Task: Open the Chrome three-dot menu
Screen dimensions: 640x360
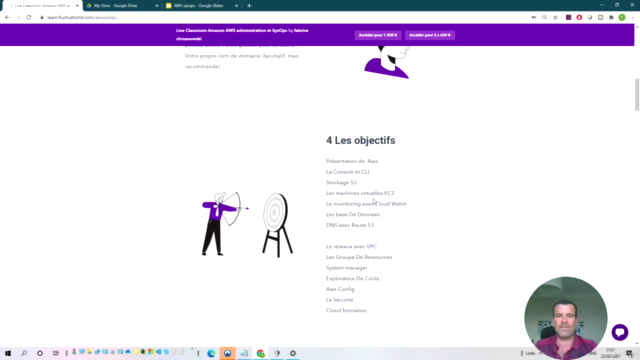Action: pyautogui.click(x=632, y=18)
